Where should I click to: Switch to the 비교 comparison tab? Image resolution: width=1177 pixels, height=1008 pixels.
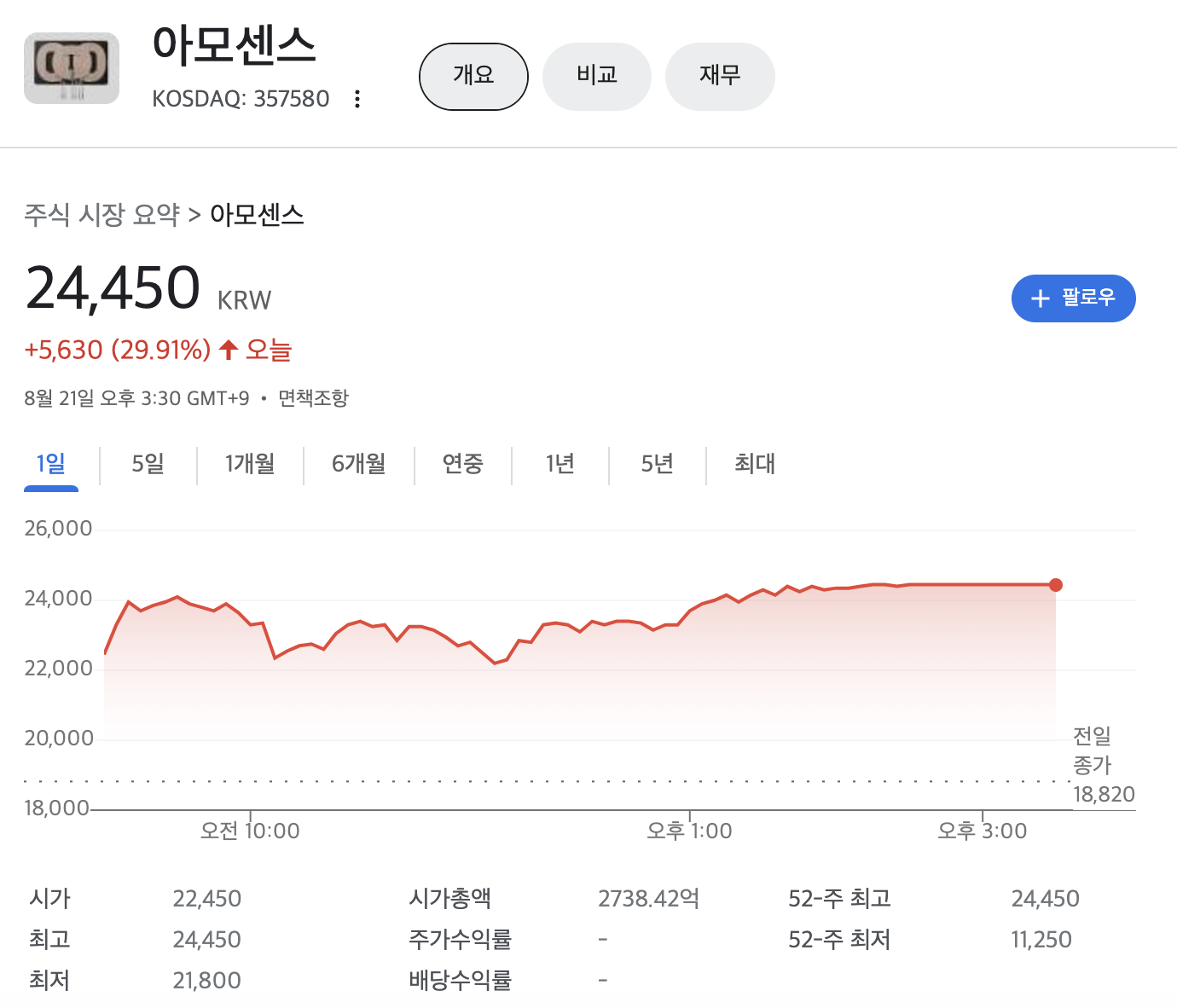coord(596,76)
